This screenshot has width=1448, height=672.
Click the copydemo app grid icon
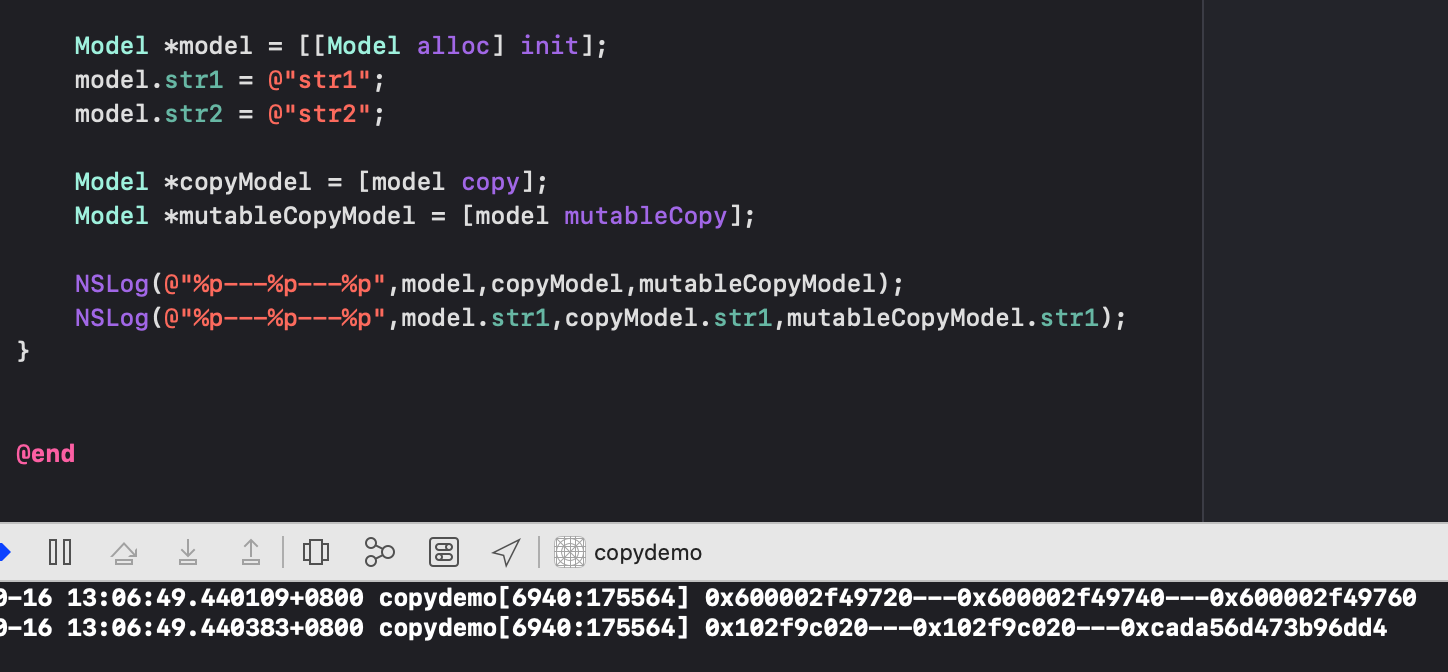click(570, 552)
